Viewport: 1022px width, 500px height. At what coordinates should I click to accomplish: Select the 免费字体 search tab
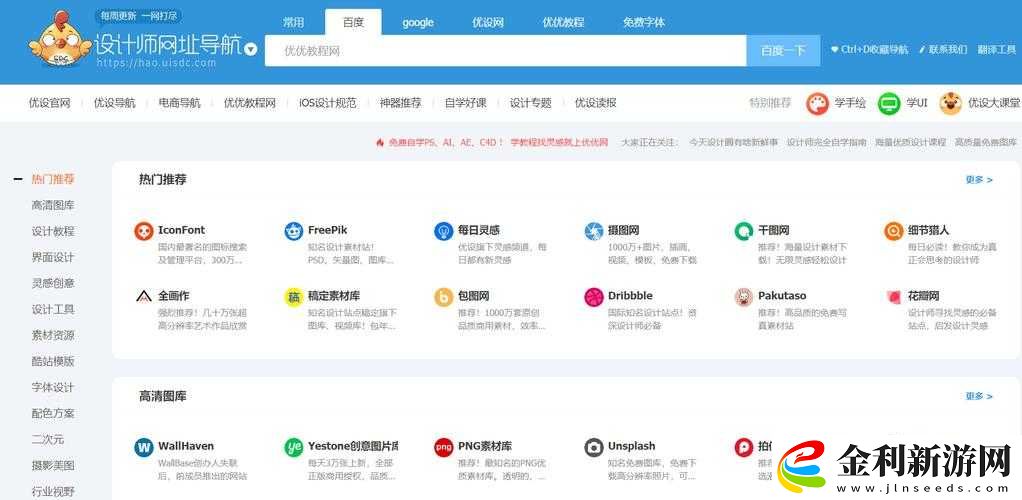644,22
